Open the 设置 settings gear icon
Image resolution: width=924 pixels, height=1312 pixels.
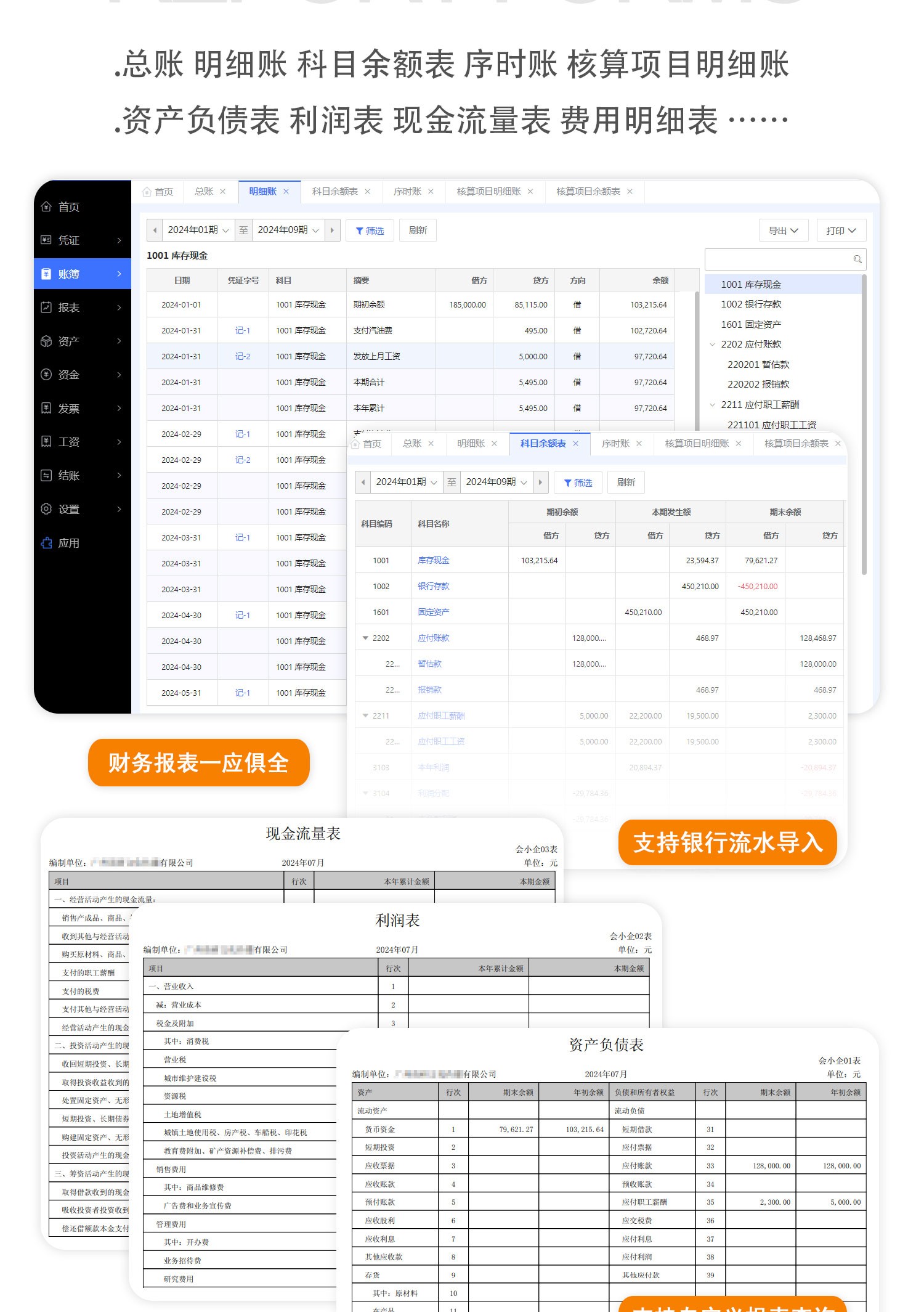pos(46,510)
